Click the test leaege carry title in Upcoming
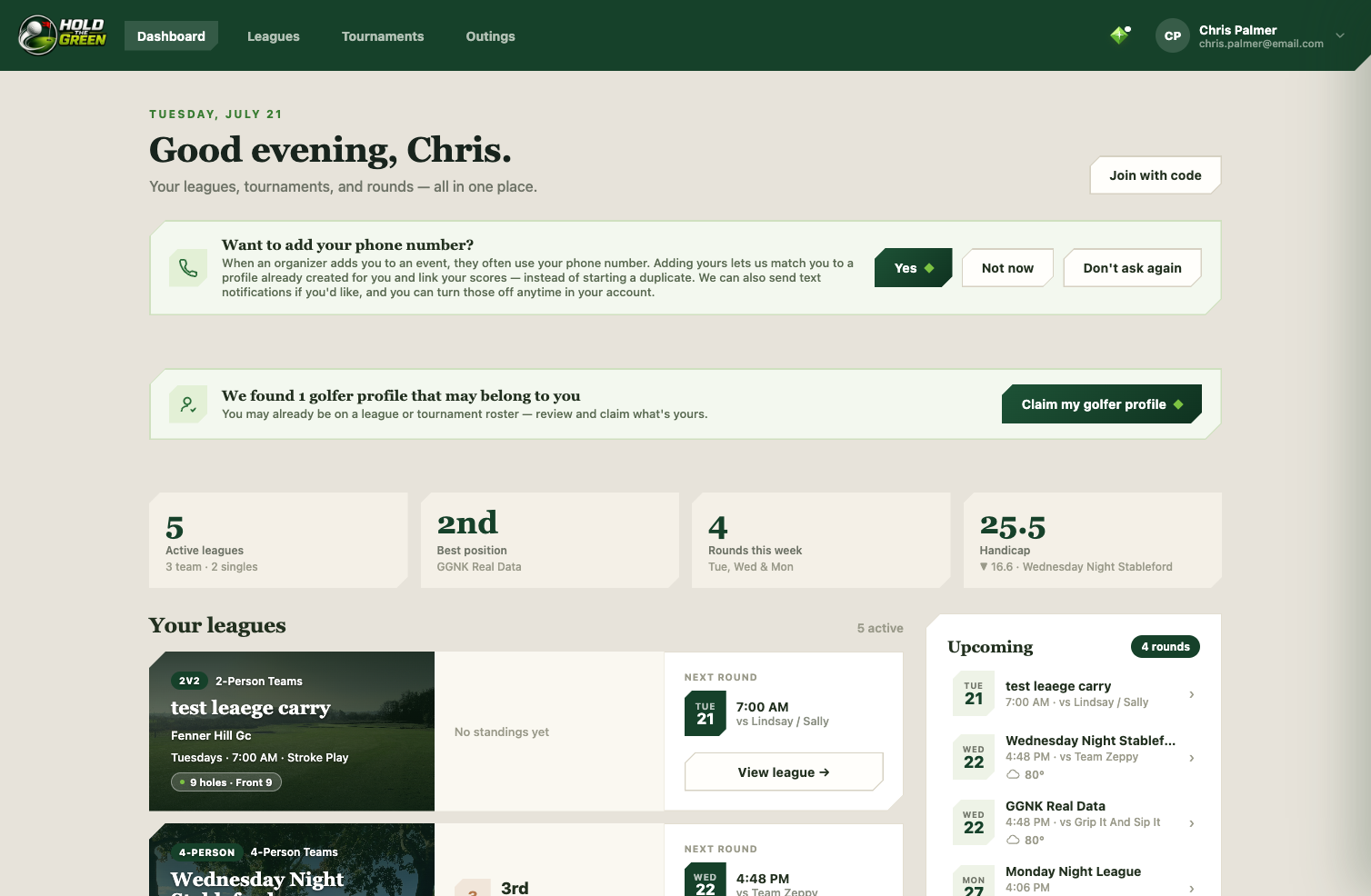Viewport: 1371px width, 896px height. (x=1058, y=686)
